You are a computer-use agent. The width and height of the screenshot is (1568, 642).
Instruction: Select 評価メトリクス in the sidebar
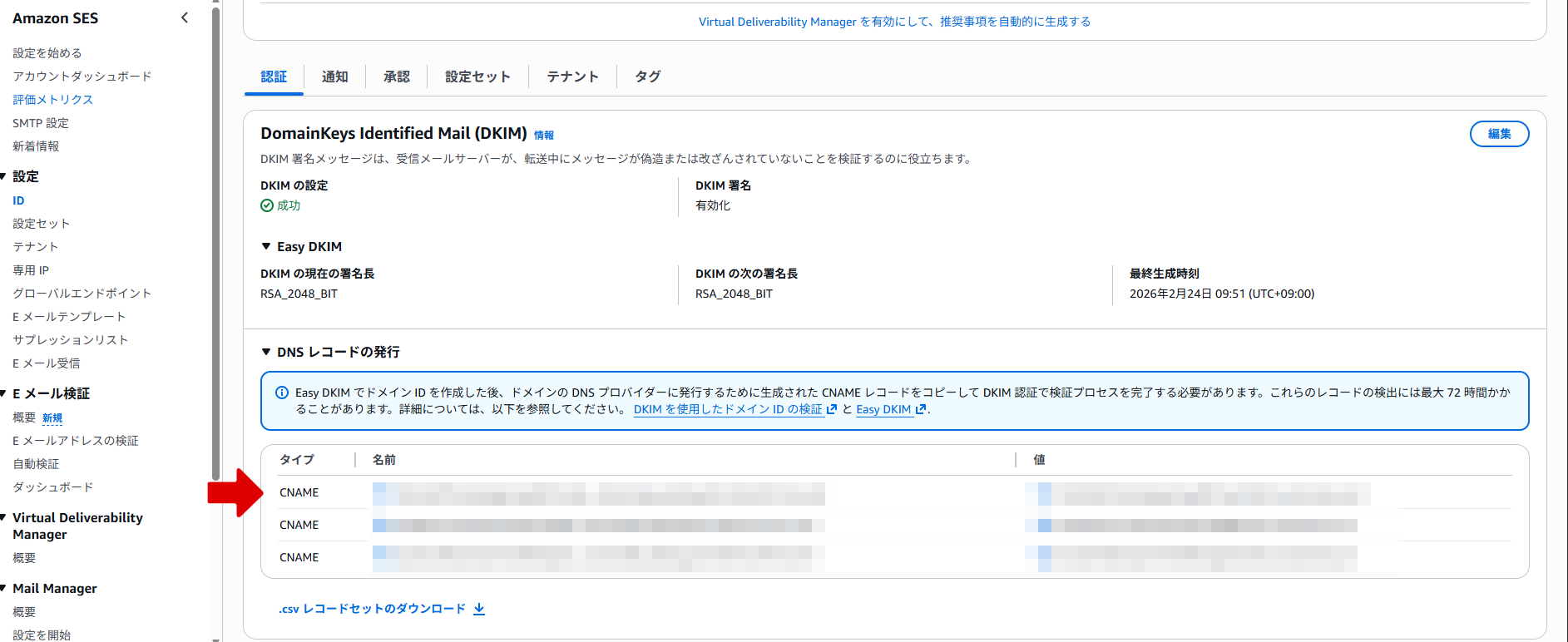click(x=52, y=100)
